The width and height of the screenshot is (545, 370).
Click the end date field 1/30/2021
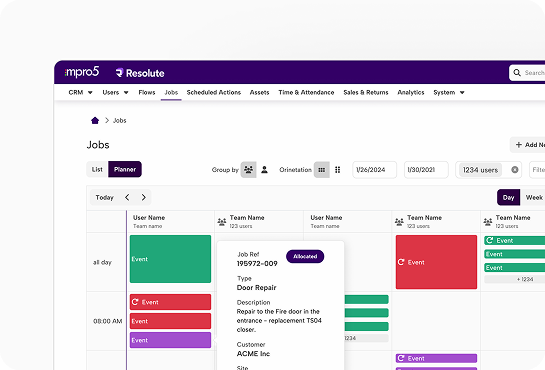click(x=426, y=170)
